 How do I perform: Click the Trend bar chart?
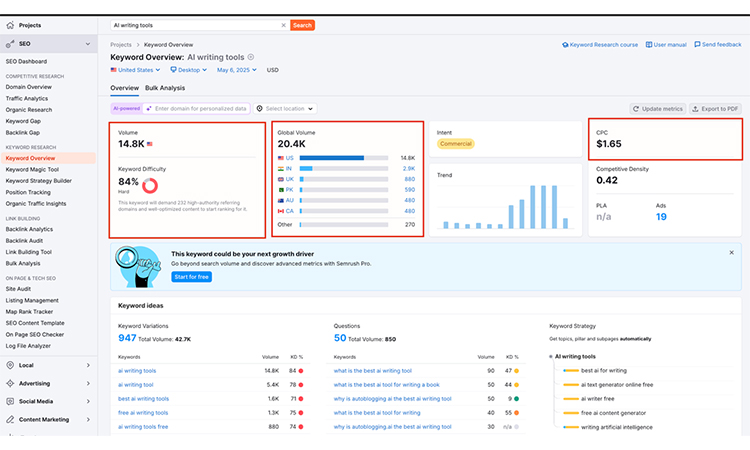[x=506, y=207]
